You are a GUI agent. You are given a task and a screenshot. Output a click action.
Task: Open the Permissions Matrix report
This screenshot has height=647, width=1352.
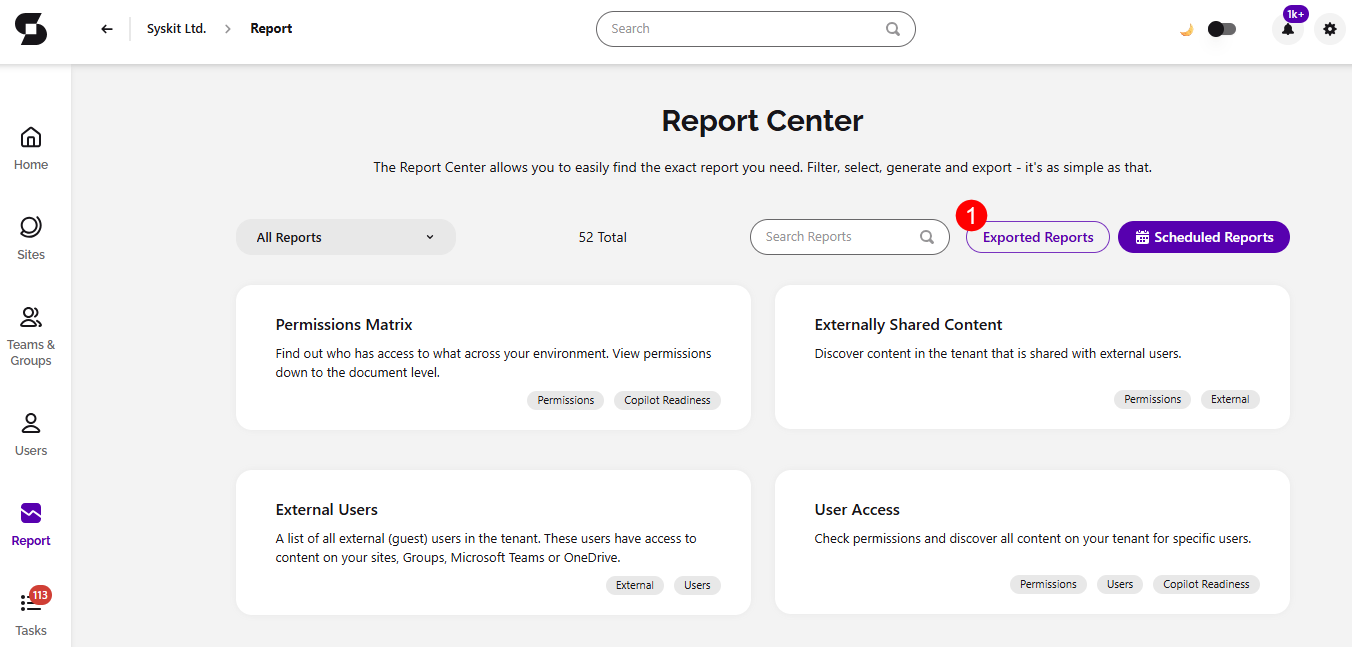[493, 357]
